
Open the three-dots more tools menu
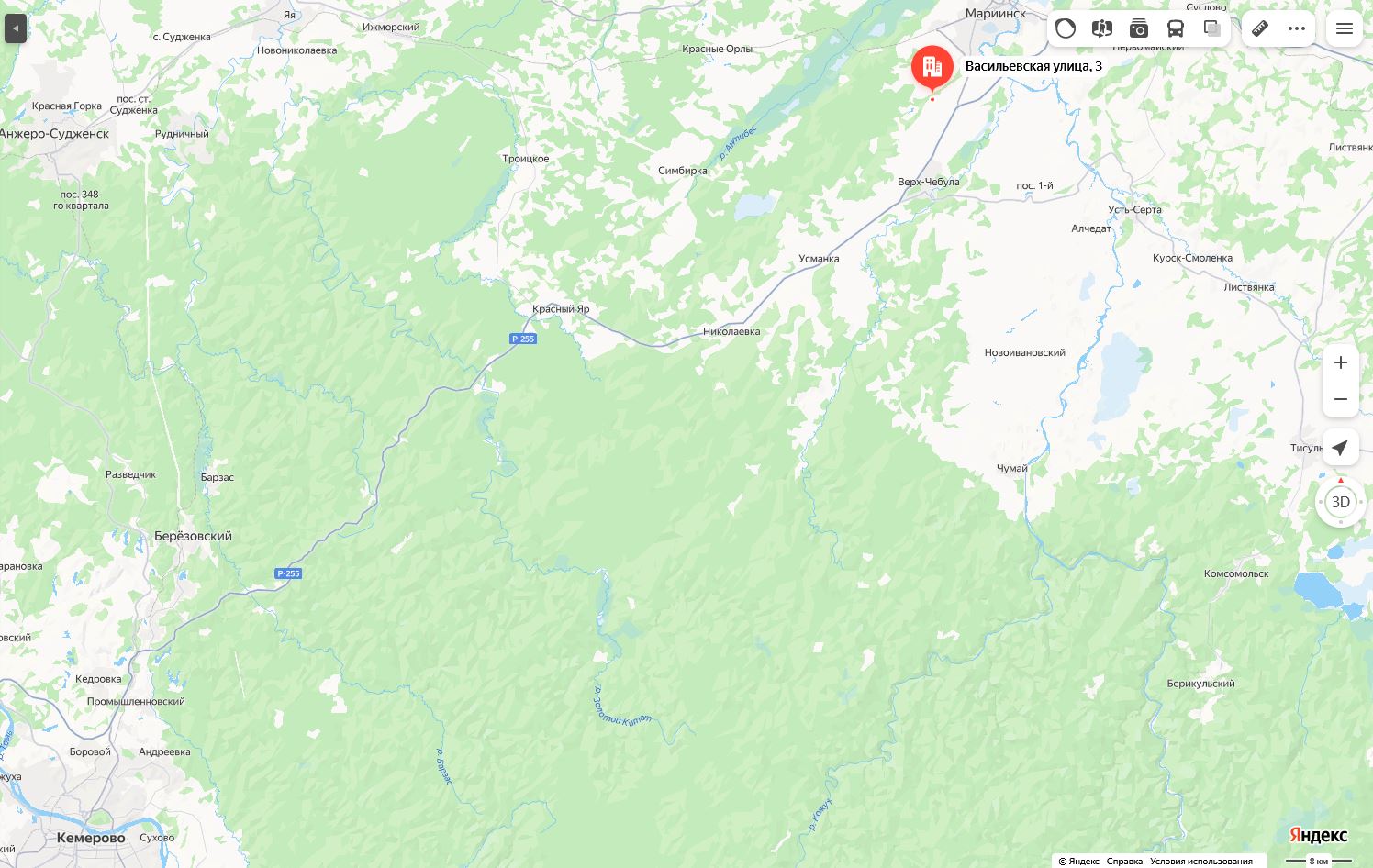pyautogui.click(x=1297, y=28)
